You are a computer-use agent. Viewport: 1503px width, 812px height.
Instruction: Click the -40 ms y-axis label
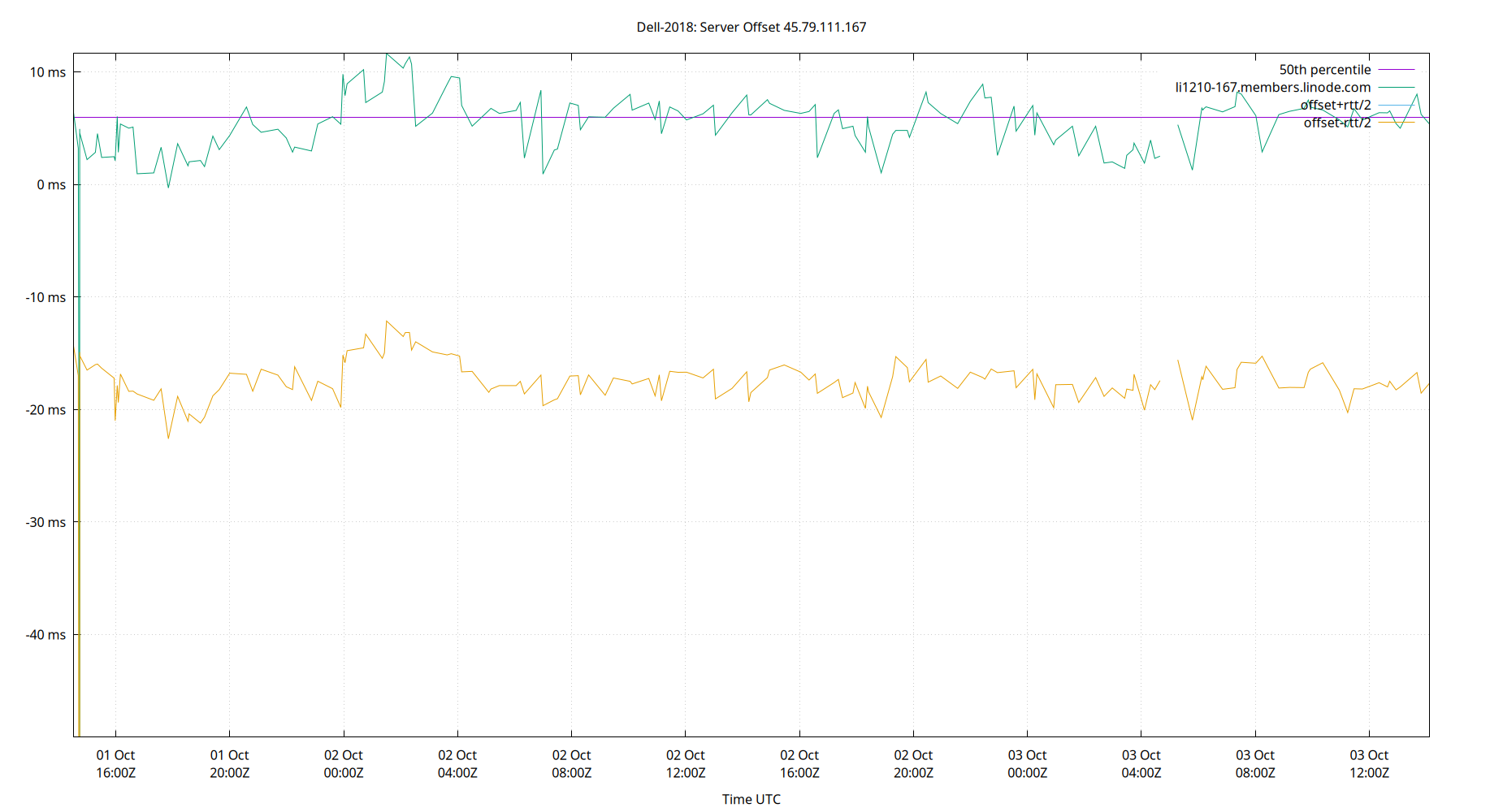coord(45,635)
